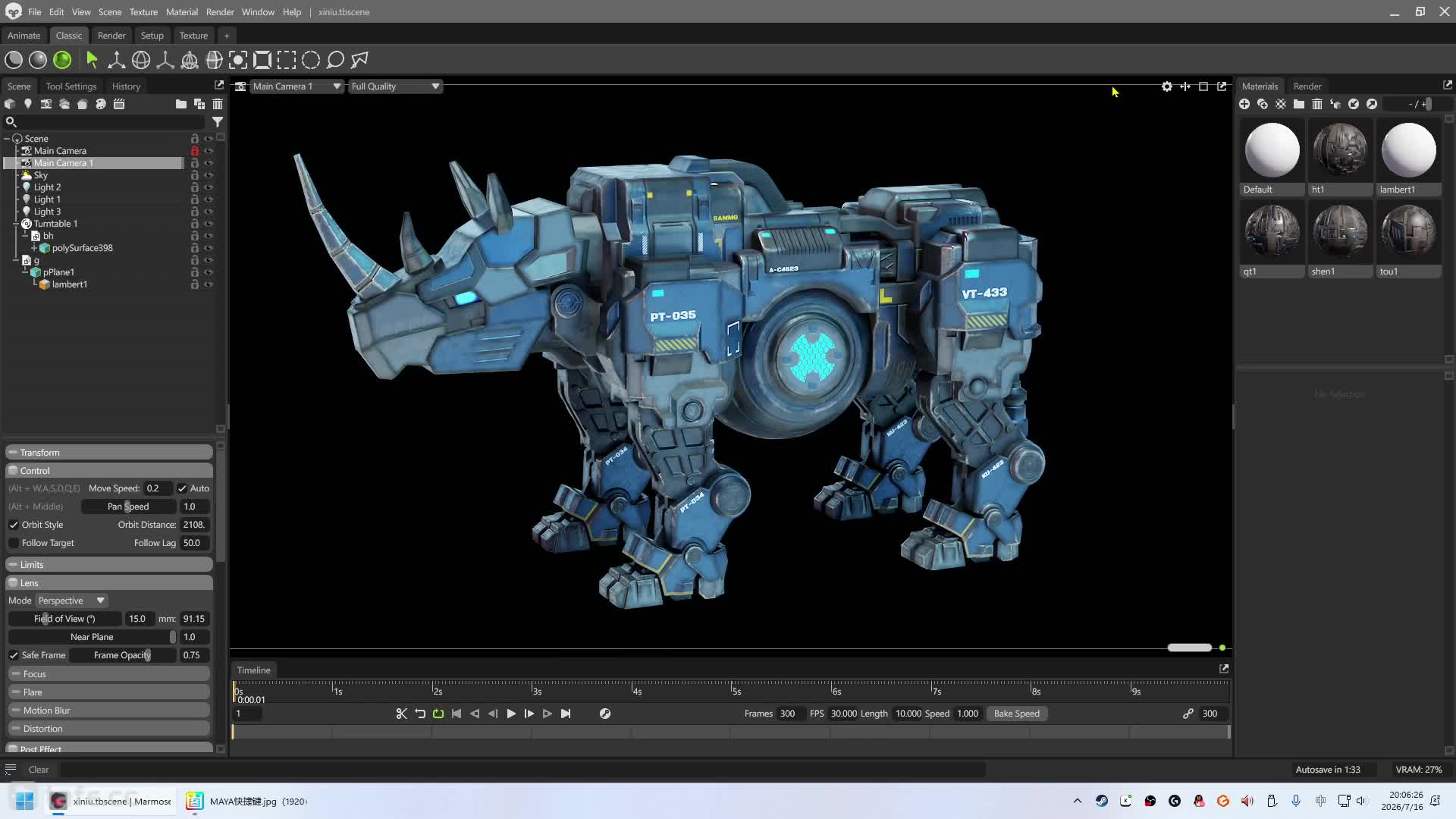The height and width of the screenshot is (819, 1456).
Task: Jump to the last timeline frame
Action: 566,714
